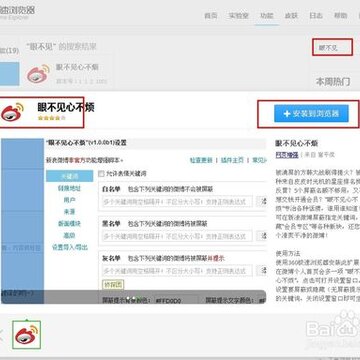Click the blue 安装到浏览器 install button
The image size is (360, 360).
point(311,114)
